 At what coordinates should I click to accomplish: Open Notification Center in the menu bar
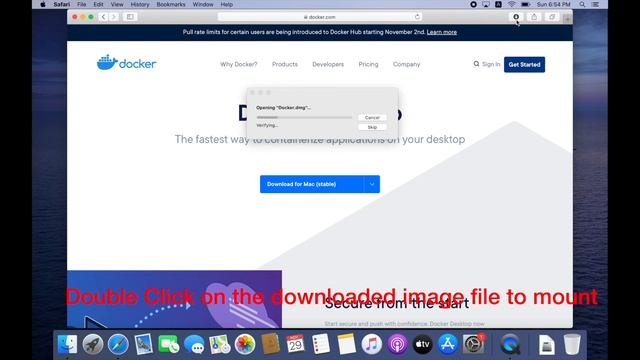[596, 4]
